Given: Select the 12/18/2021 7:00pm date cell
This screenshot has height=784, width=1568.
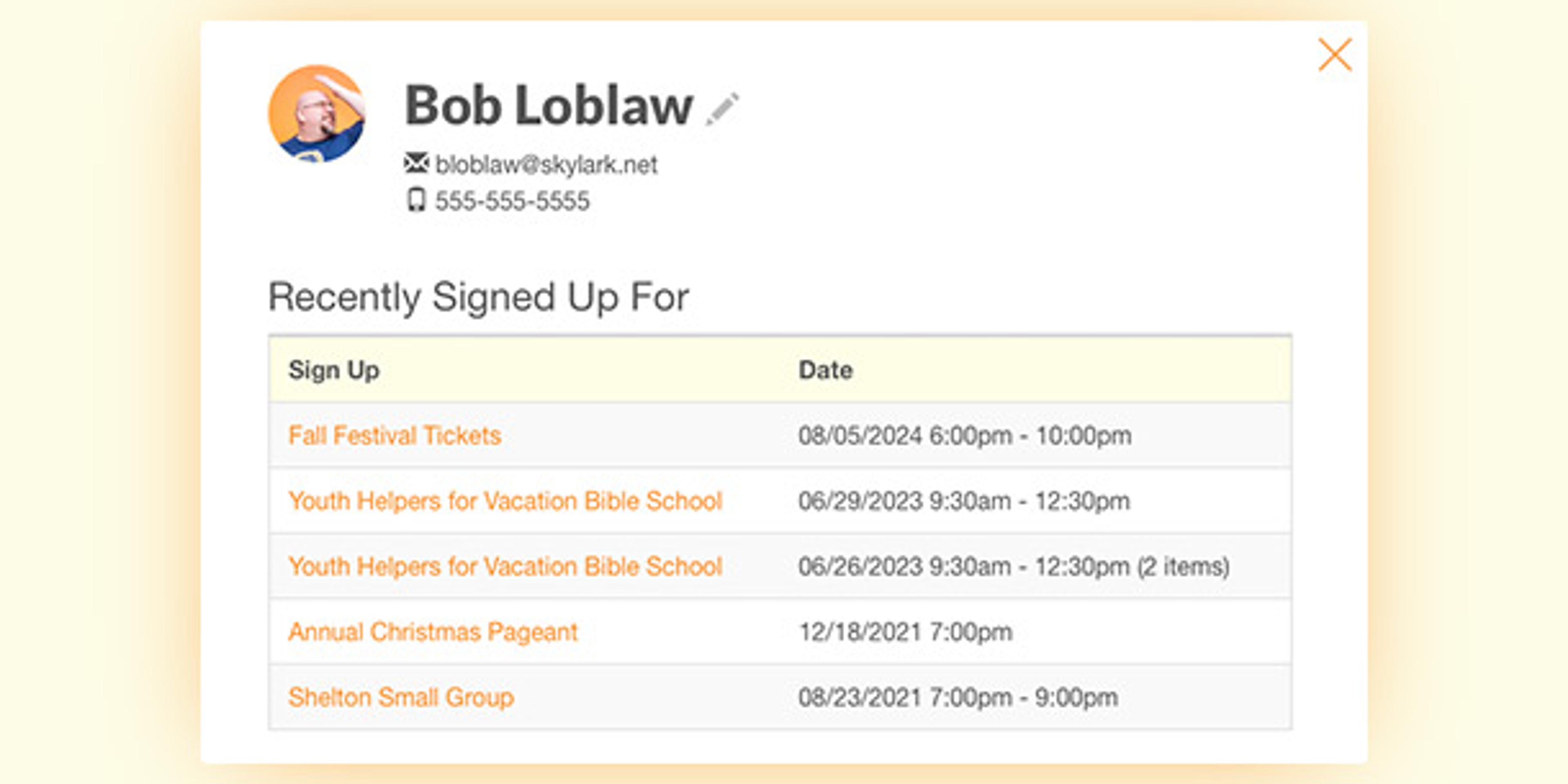Looking at the screenshot, I should click(x=905, y=632).
